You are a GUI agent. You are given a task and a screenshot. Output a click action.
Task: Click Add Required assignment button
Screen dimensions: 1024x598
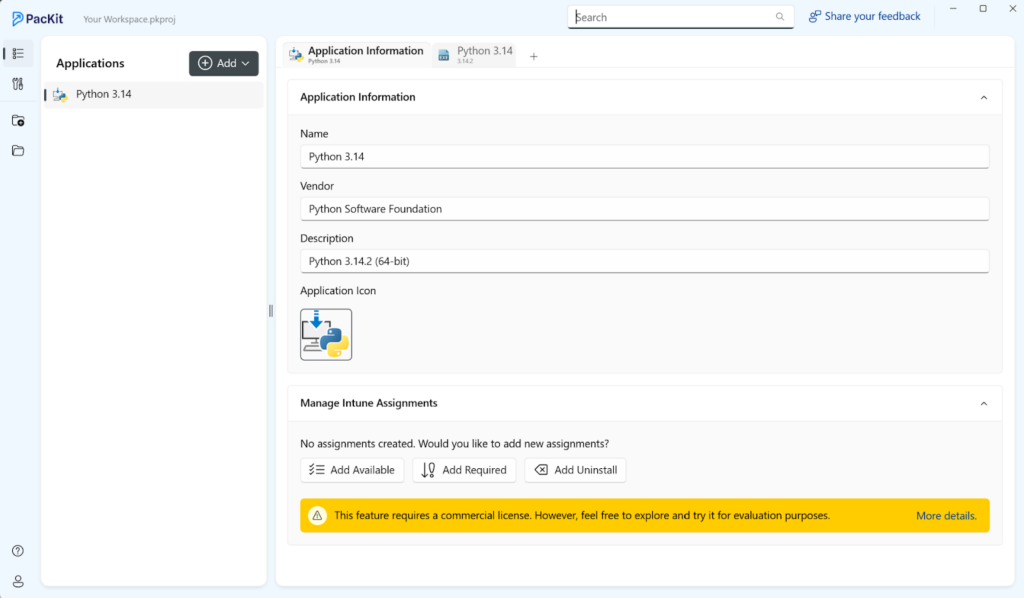[464, 469]
